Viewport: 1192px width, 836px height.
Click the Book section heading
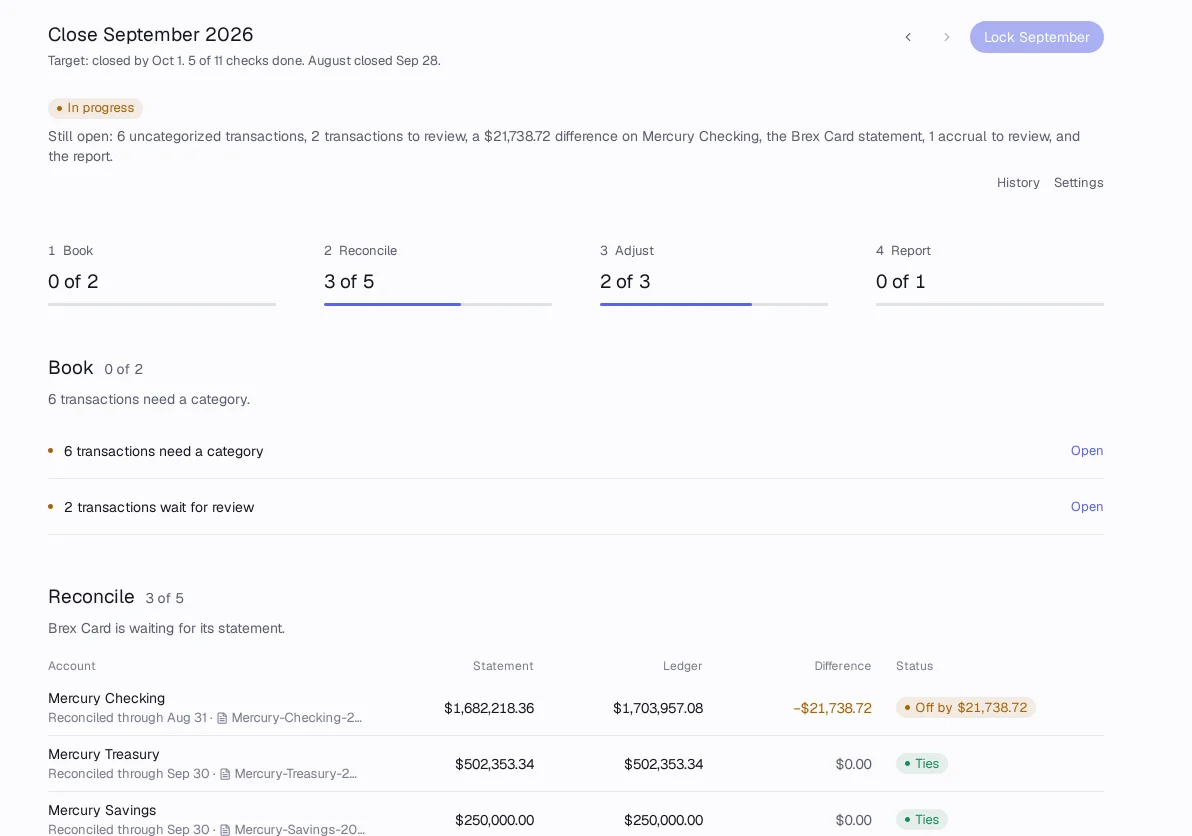point(71,368)
